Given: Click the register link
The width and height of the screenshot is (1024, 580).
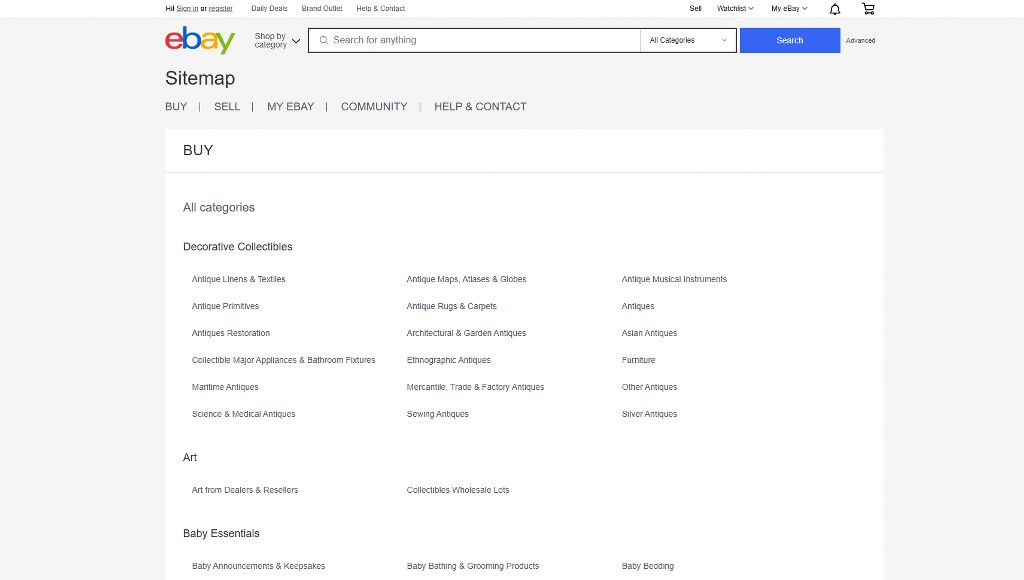Looking at the screenshot, I should pos(221,8).
